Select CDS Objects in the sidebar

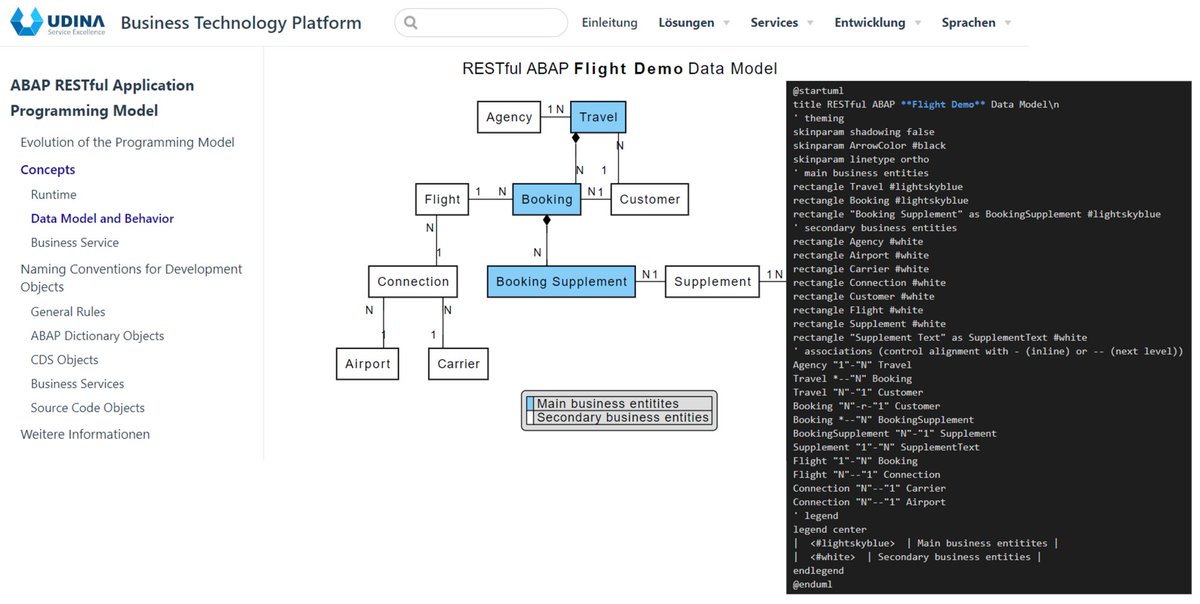pyautogui.click(x=65, y=359)
